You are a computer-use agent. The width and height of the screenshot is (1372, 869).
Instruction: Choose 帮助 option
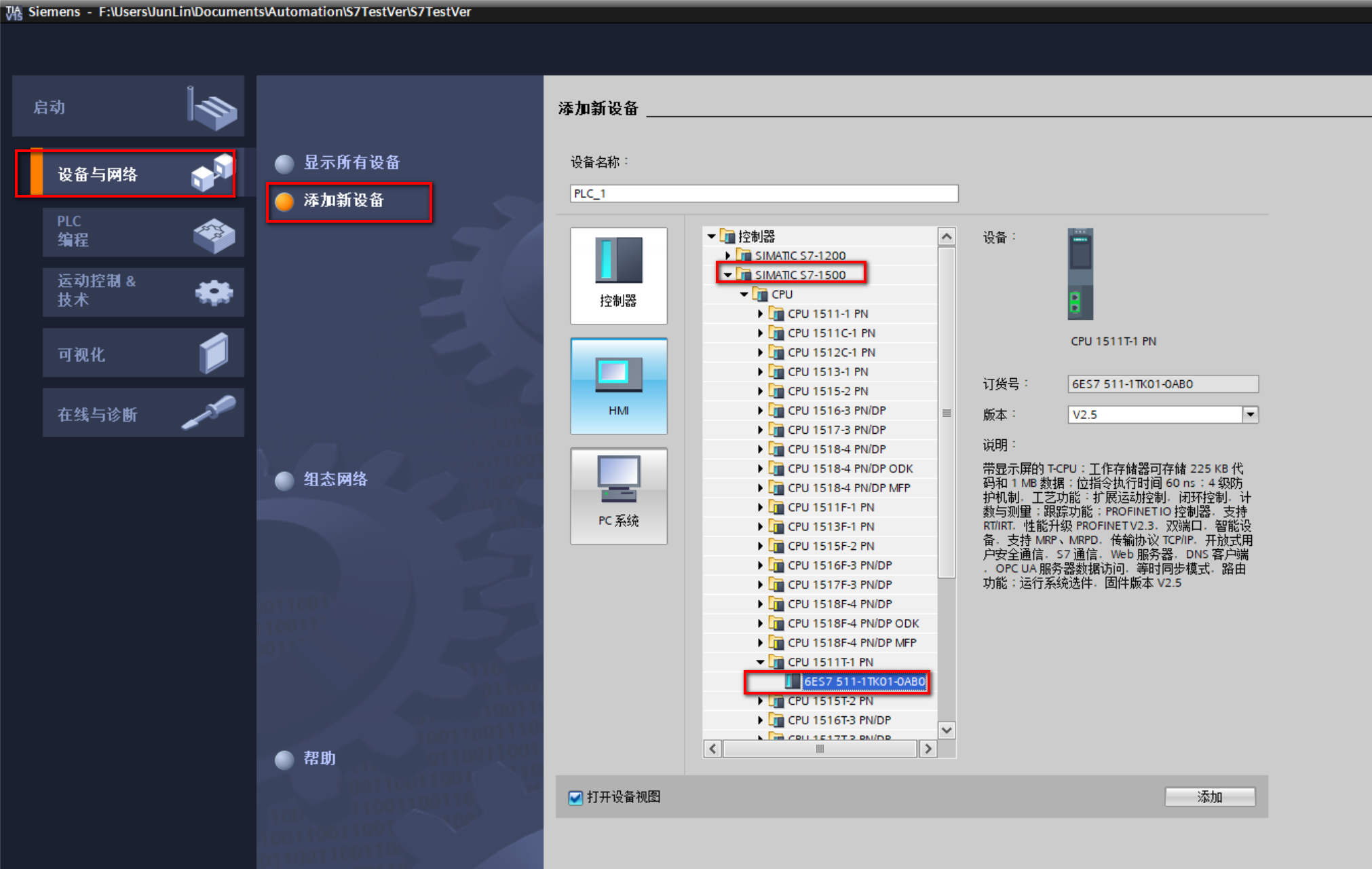pyautogui.click(x=305, y=759)
